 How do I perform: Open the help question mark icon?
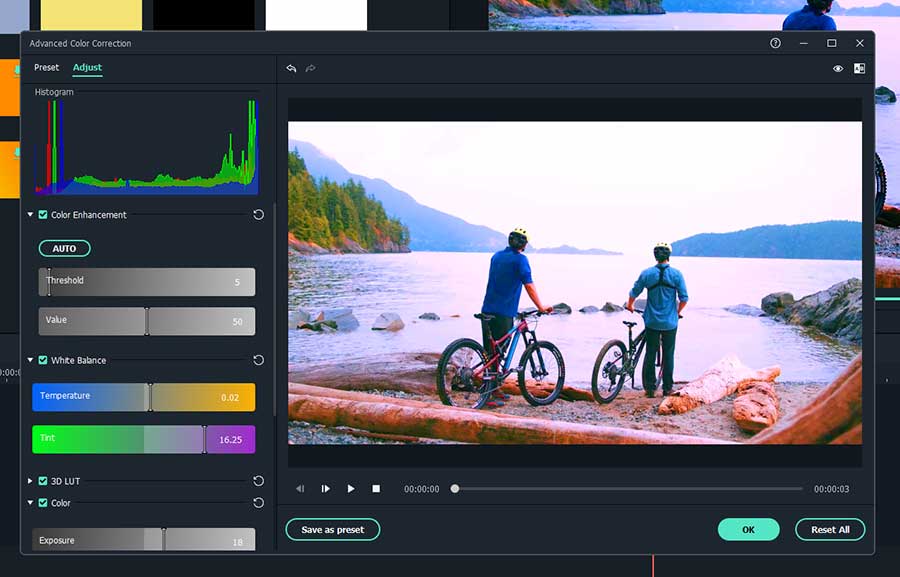[775, 43]
